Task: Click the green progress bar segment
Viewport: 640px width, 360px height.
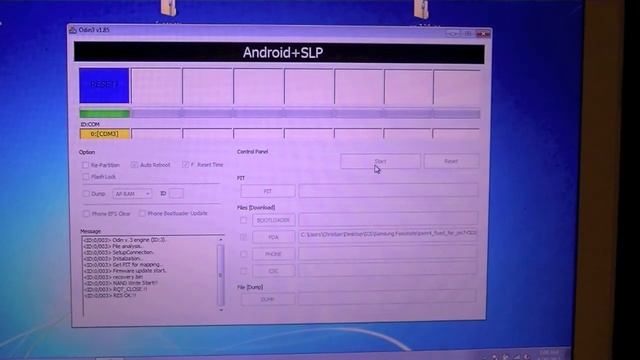Action: pos(105,114)
